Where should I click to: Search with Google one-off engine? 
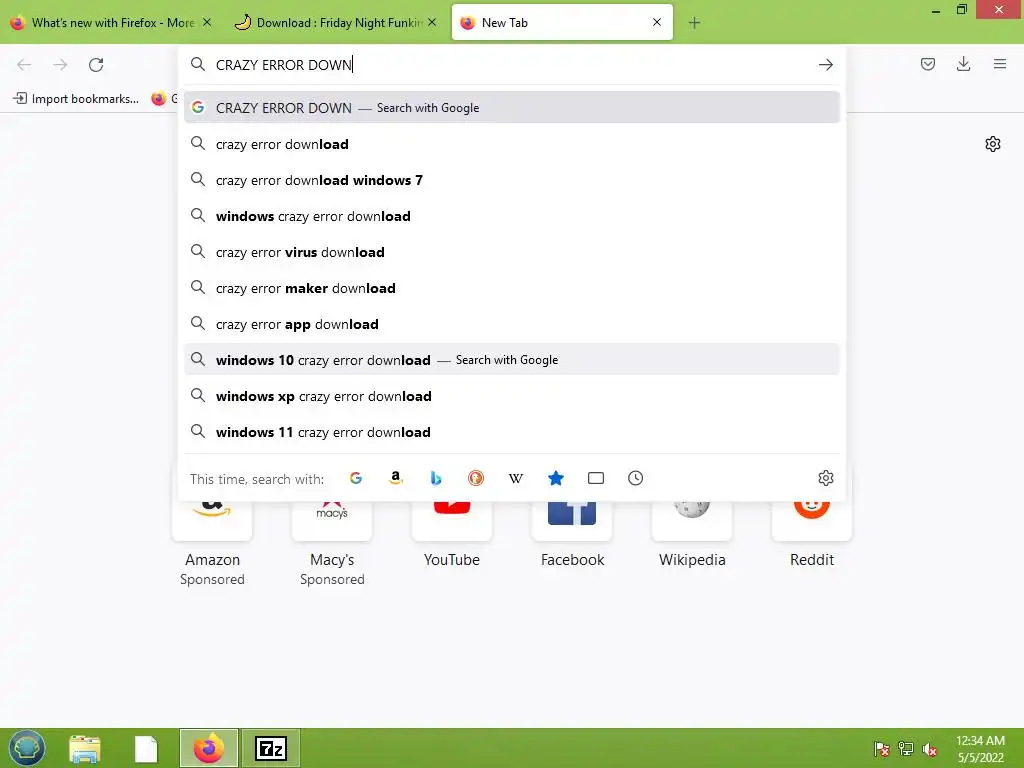(x=356, y=478)
